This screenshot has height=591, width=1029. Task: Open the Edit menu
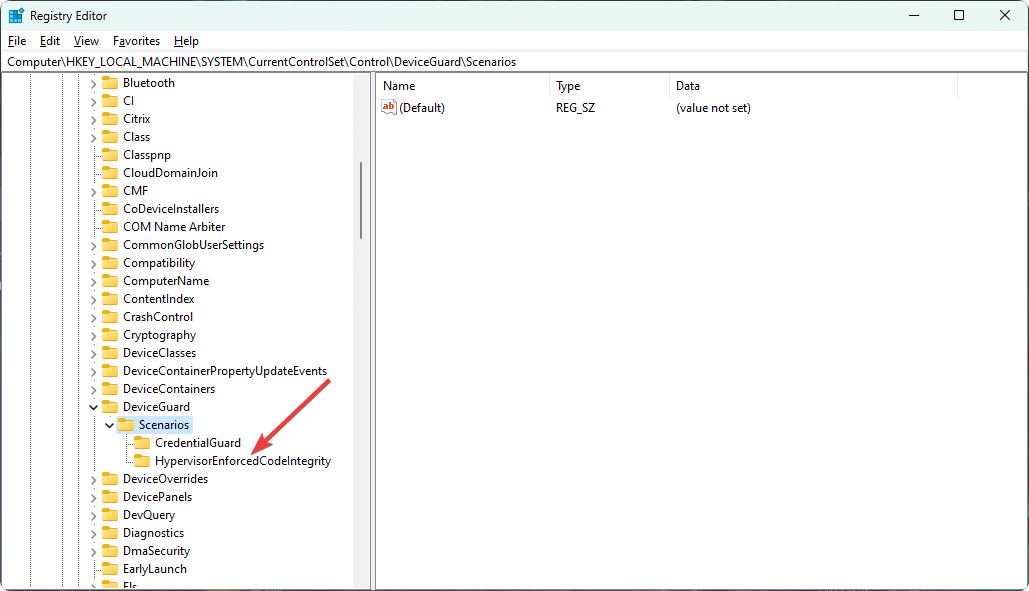pos(50,41)
